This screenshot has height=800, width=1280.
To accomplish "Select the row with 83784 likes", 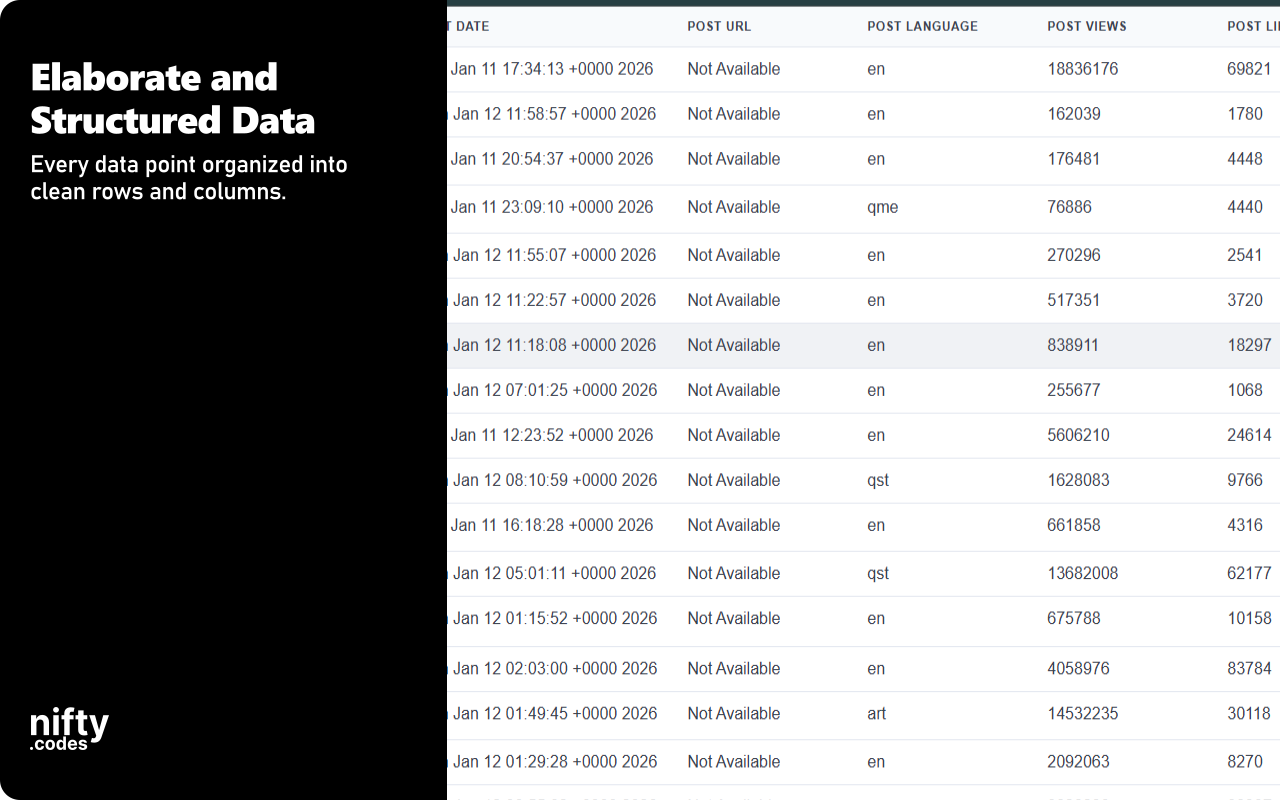I will click(x=1246, y=668).
